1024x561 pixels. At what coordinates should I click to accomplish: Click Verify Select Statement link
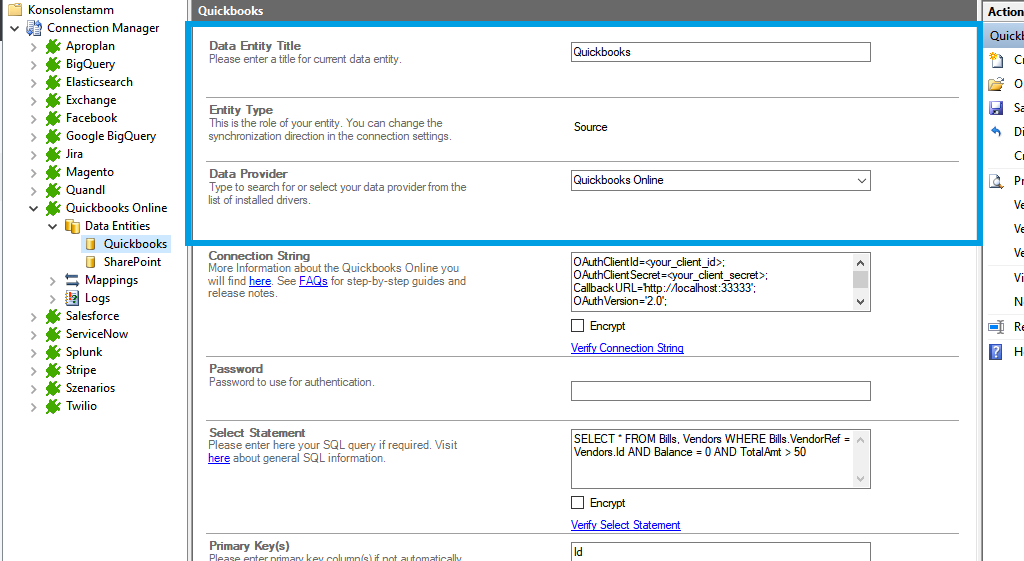tap(625, 525)
